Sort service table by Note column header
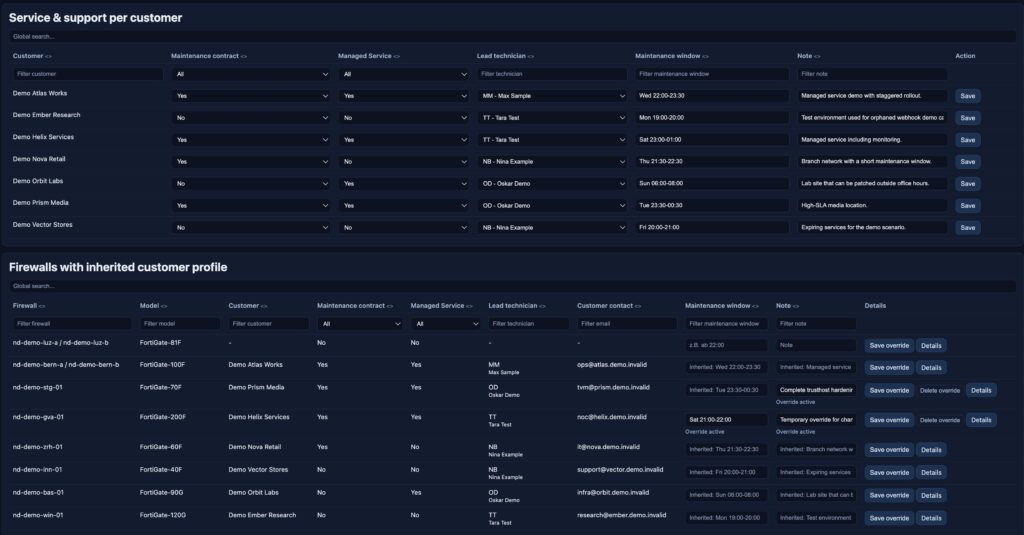1024x535 pixels. pos(808,56)
